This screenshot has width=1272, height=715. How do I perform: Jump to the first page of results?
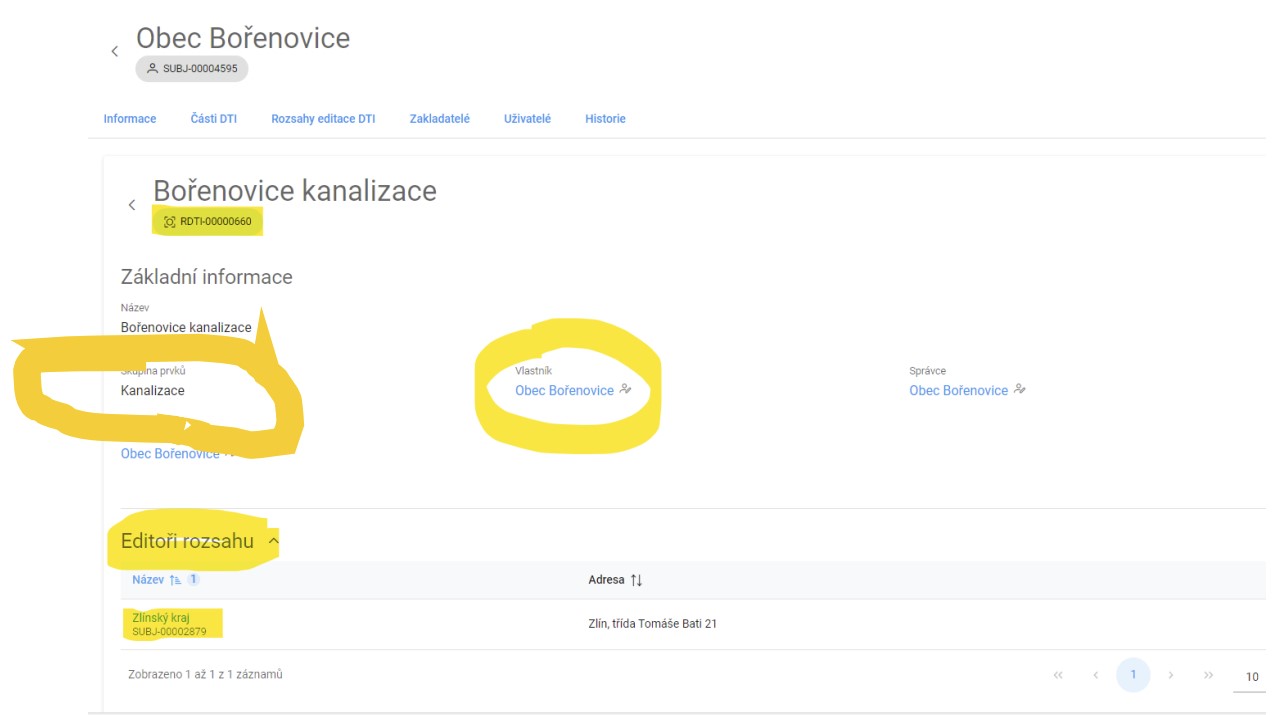coord(1058,675)
